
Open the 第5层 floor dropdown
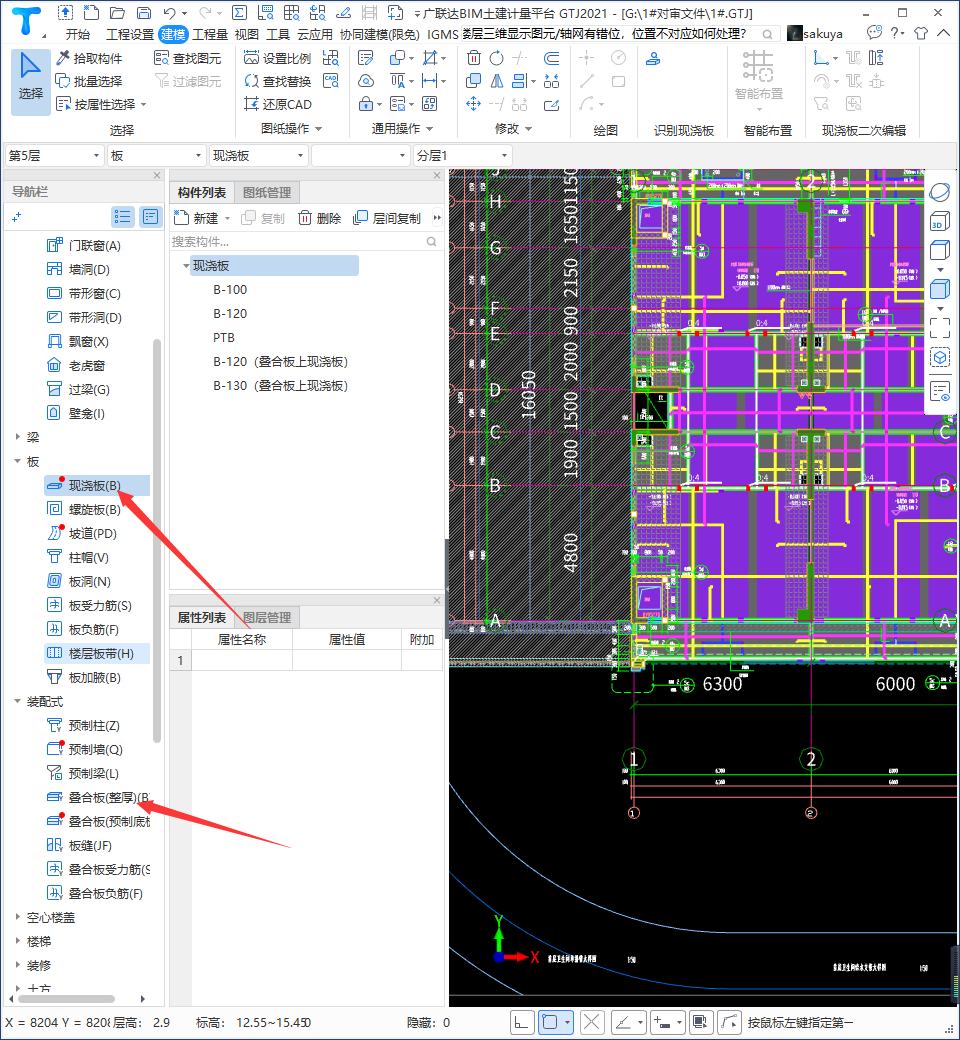[54, 156]
